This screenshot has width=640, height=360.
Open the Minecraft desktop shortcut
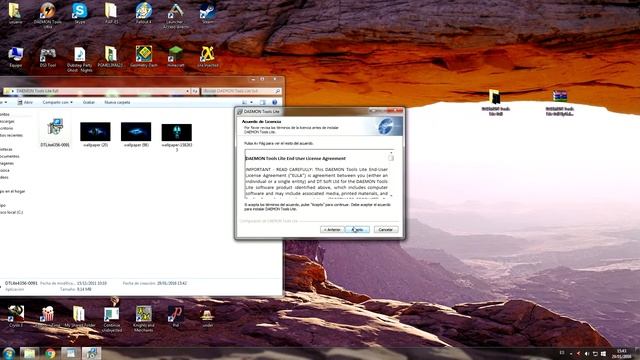point(176,57)
